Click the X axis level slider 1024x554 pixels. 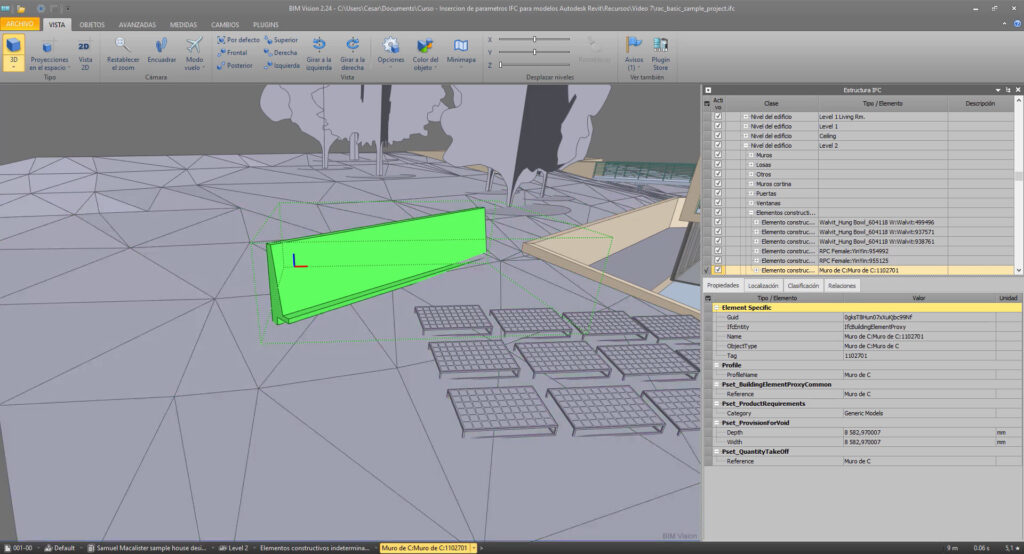pyautogui.click(x=535, y=39)
